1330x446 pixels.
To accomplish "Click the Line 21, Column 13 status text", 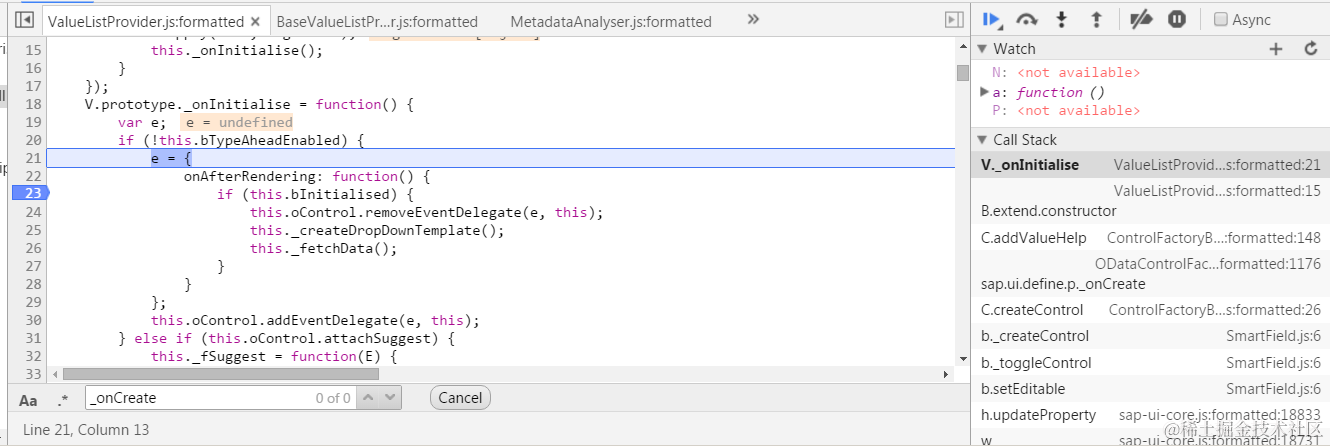I will coord(86,429).
